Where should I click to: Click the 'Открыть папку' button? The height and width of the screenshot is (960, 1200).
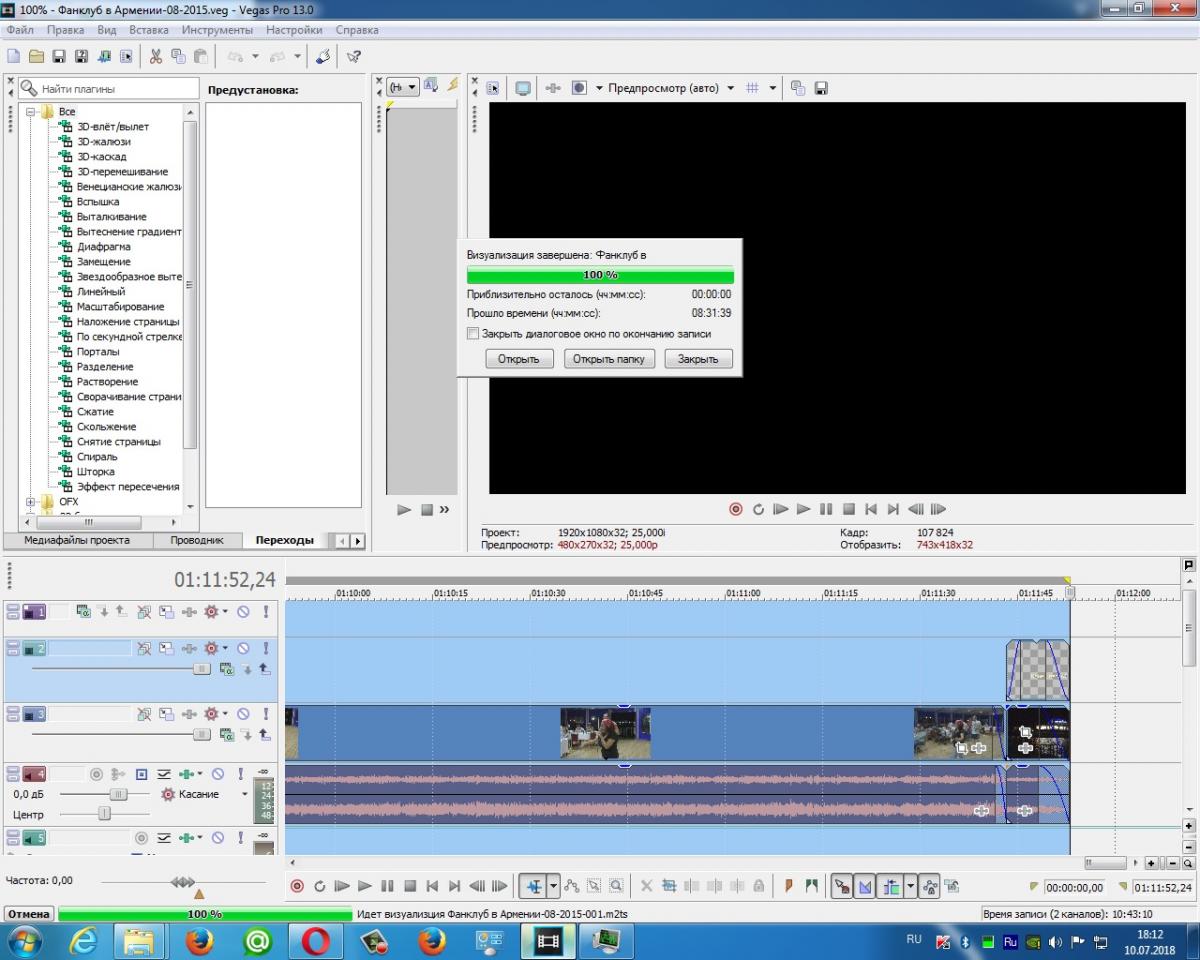point(608,359)
